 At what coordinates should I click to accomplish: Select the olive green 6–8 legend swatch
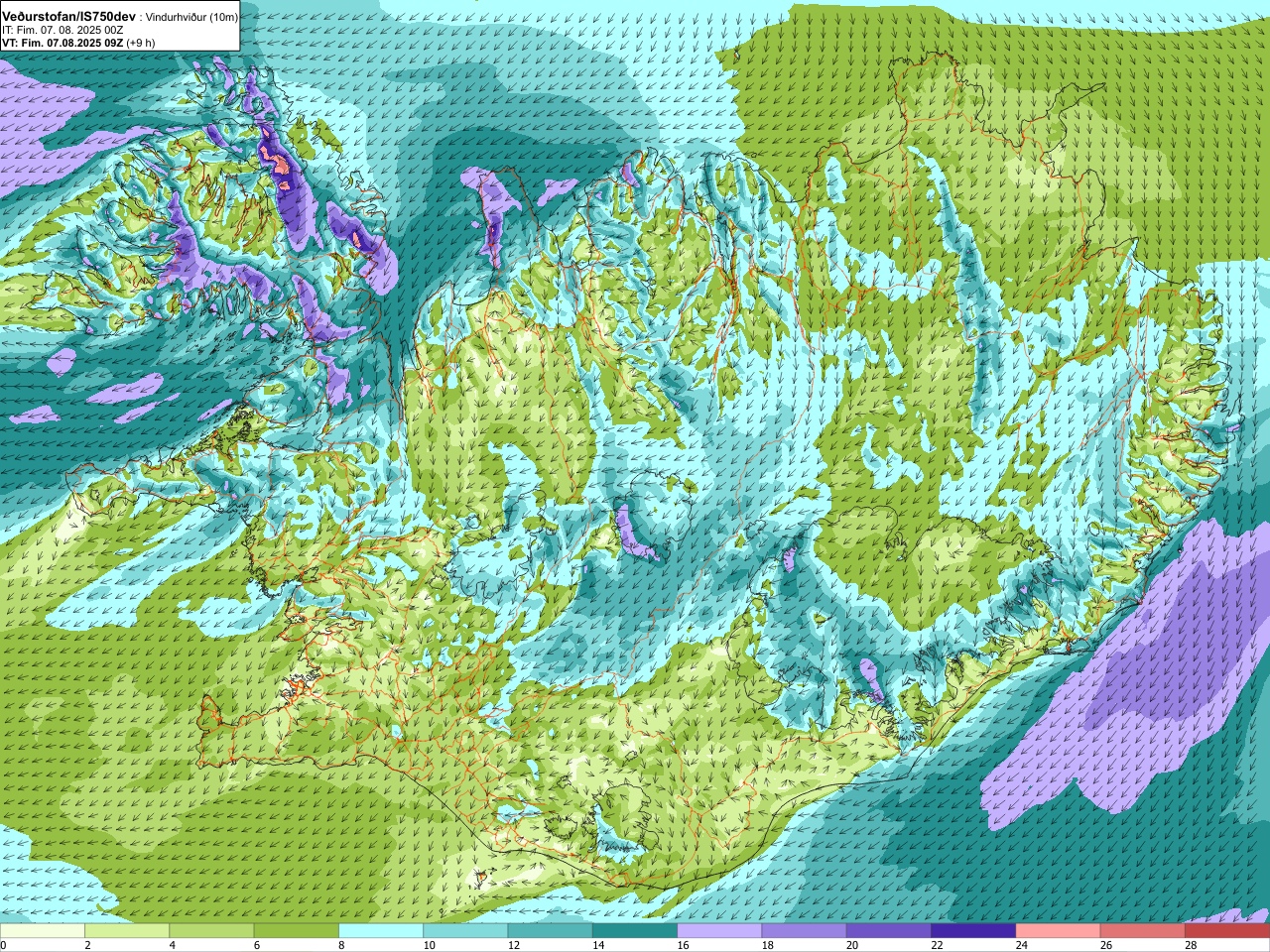point(296,931)
